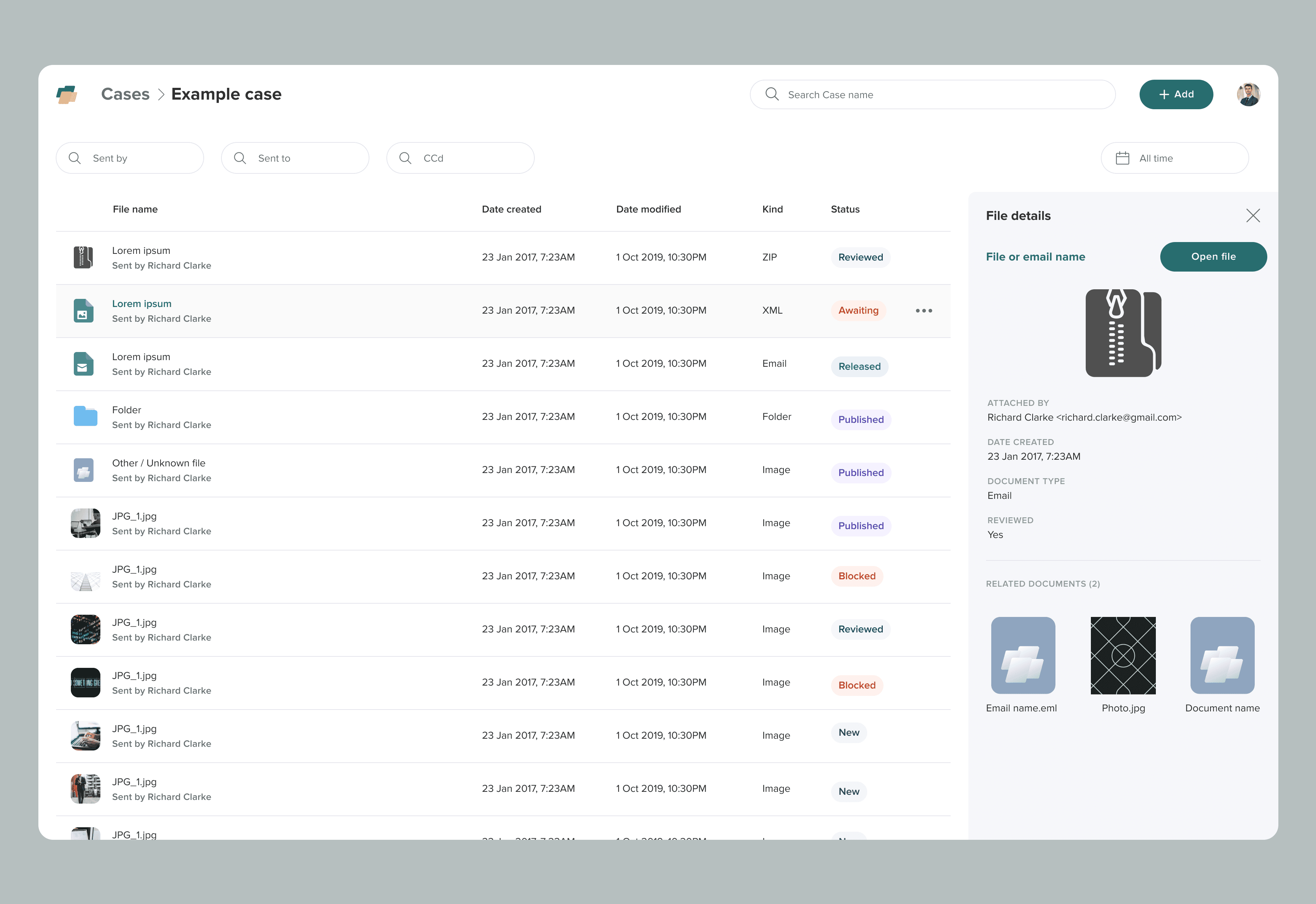Select the email icon beside third Lorem ipsum
The image size is (1316, 904).
click(83, 364)
